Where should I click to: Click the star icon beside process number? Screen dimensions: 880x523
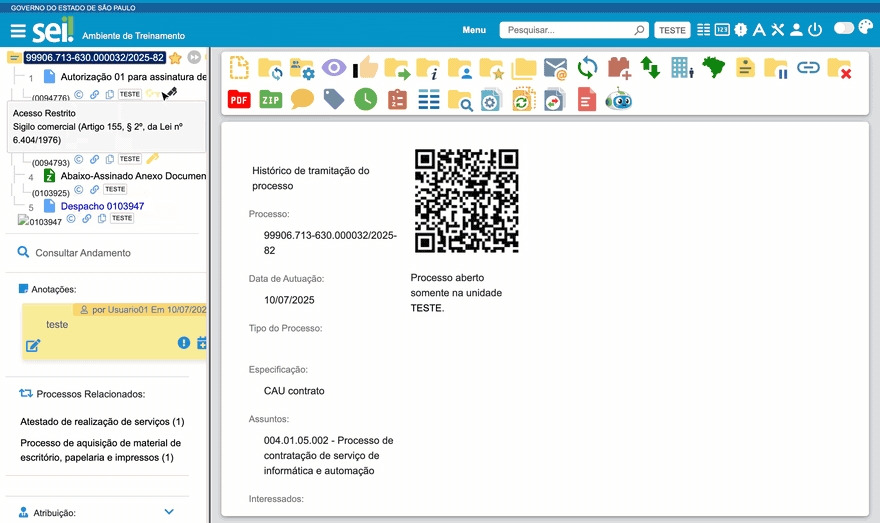pos(175,58)
